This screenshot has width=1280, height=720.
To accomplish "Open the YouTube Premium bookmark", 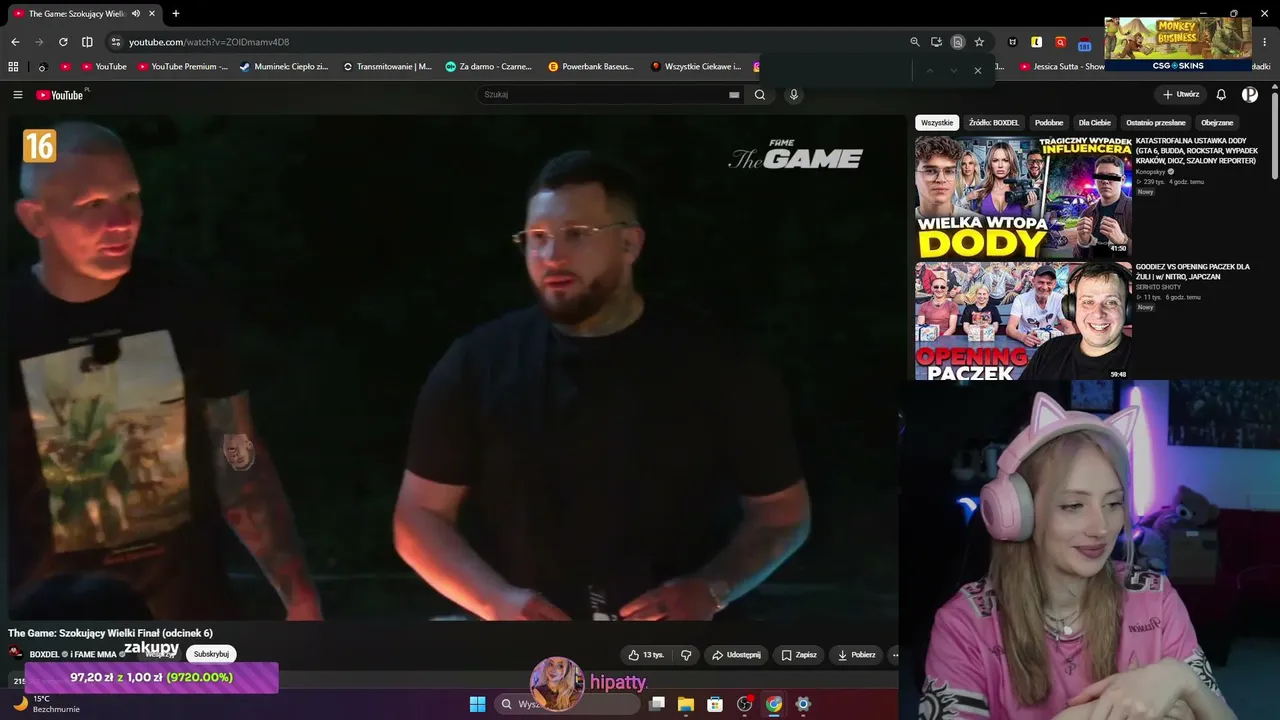I will (183, 67).
